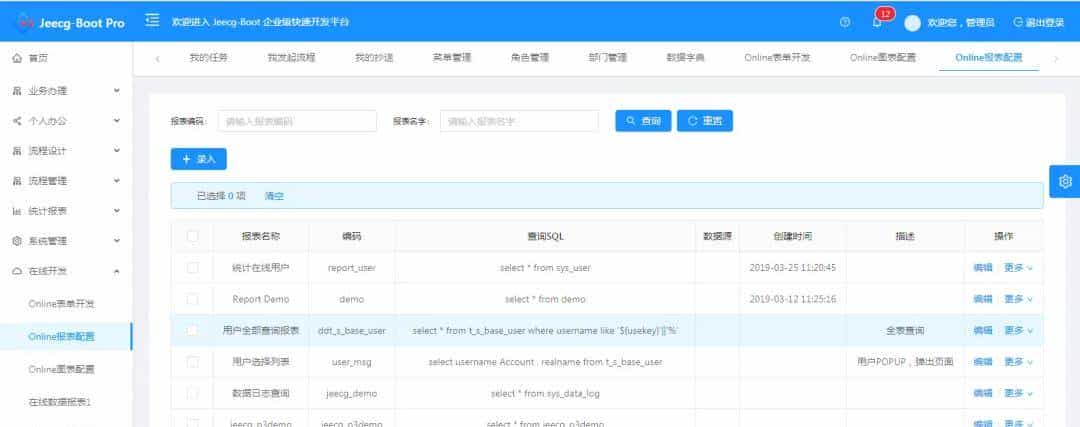Click the Jeecg-Boot Pro logo icon
Screen dimensions: 1080x427
click(x=25, y=22)
